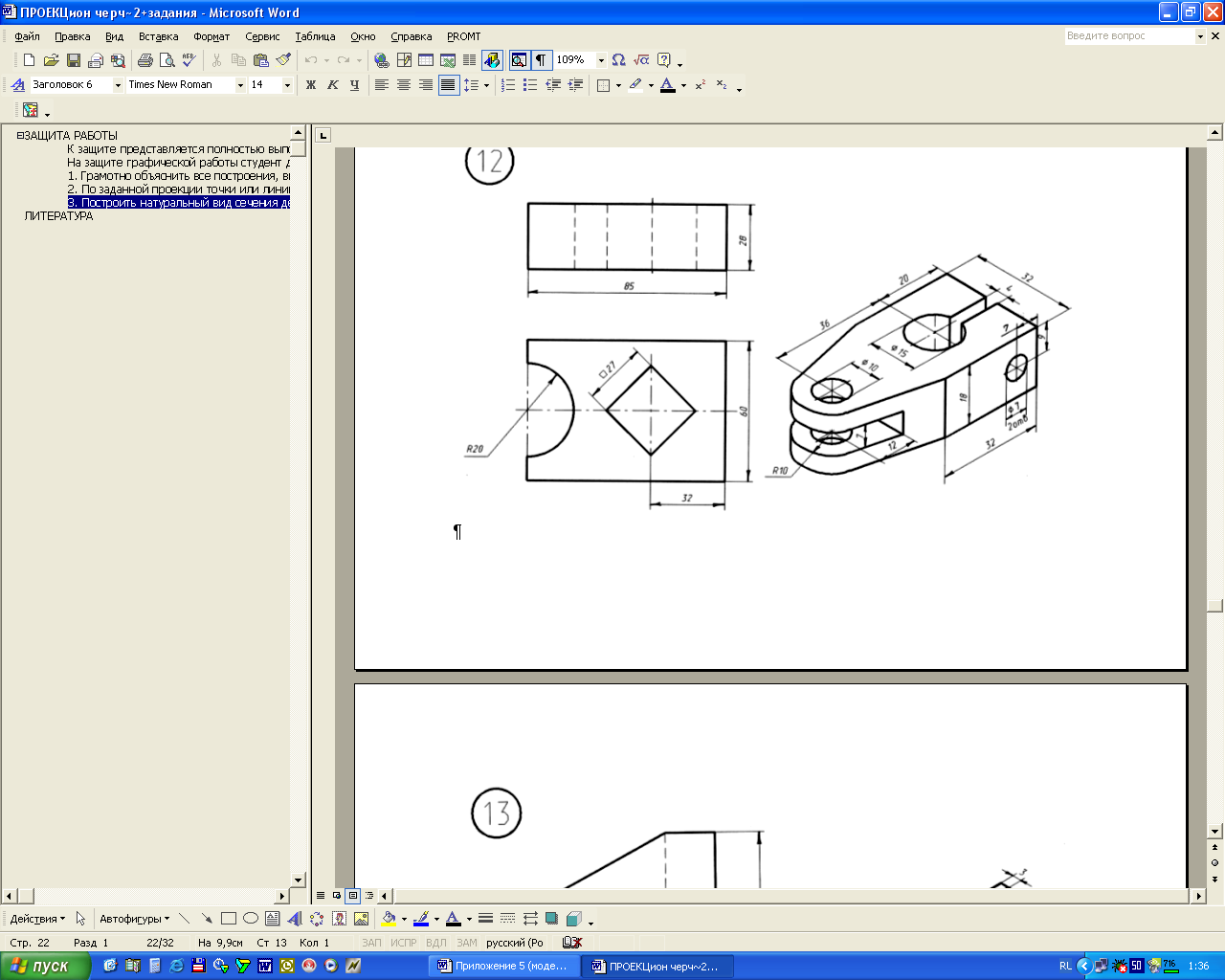Toggle Bold (Ж) formatting
Screen dimensions: 1225x980
click(311, 85)
